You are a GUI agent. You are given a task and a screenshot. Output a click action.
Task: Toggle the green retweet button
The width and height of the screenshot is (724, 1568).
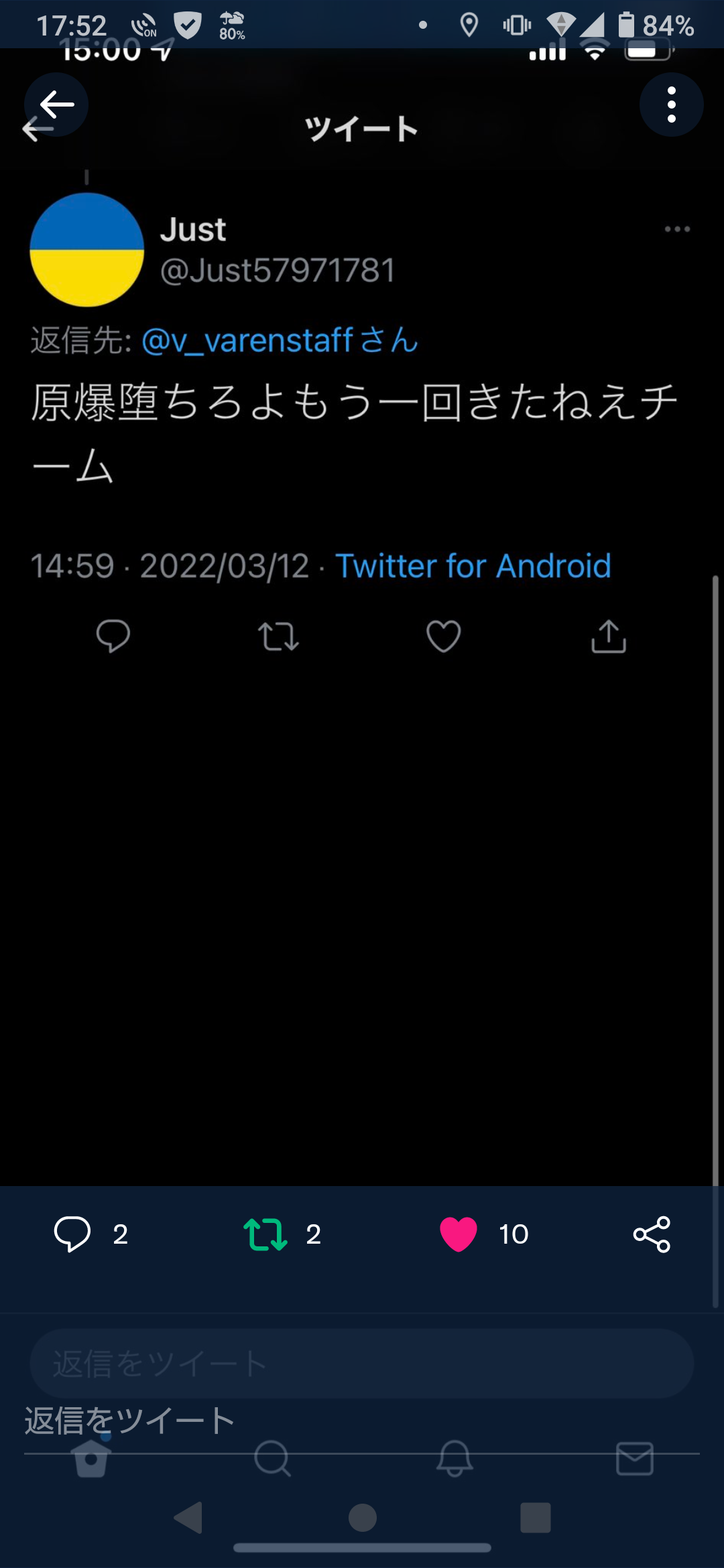[265, 1234]
